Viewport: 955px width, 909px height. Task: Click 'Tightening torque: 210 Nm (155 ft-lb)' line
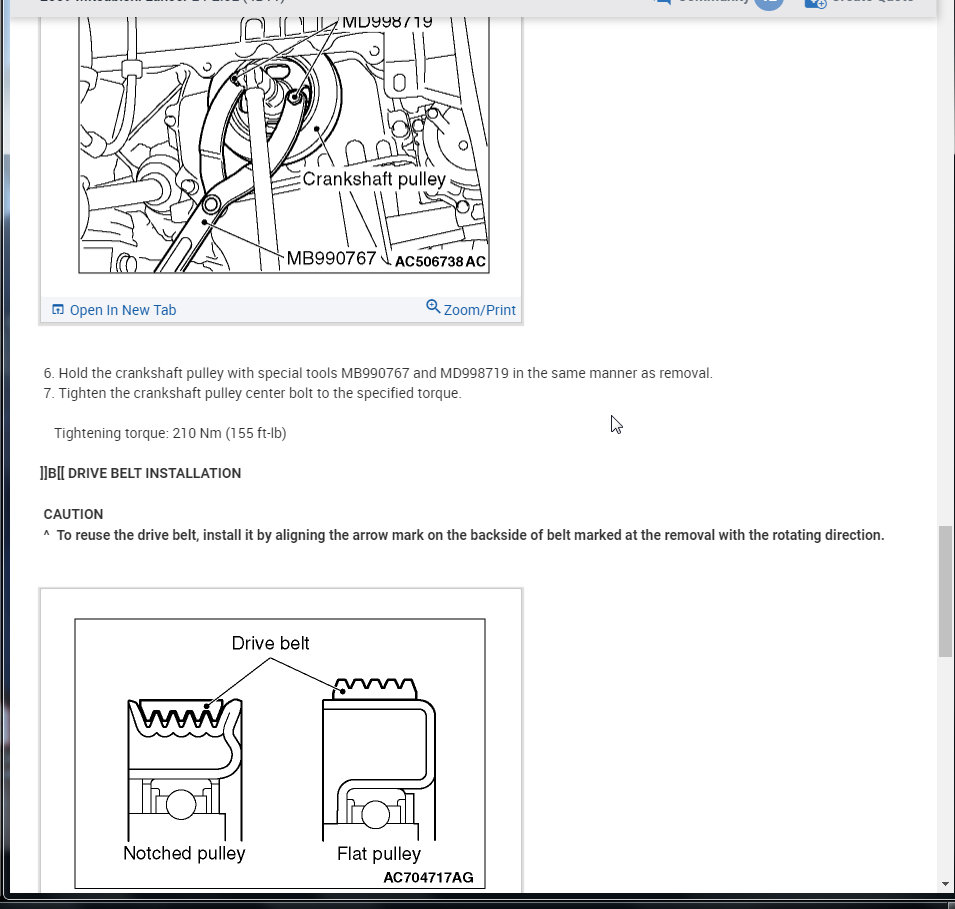(x=170, y=433)
